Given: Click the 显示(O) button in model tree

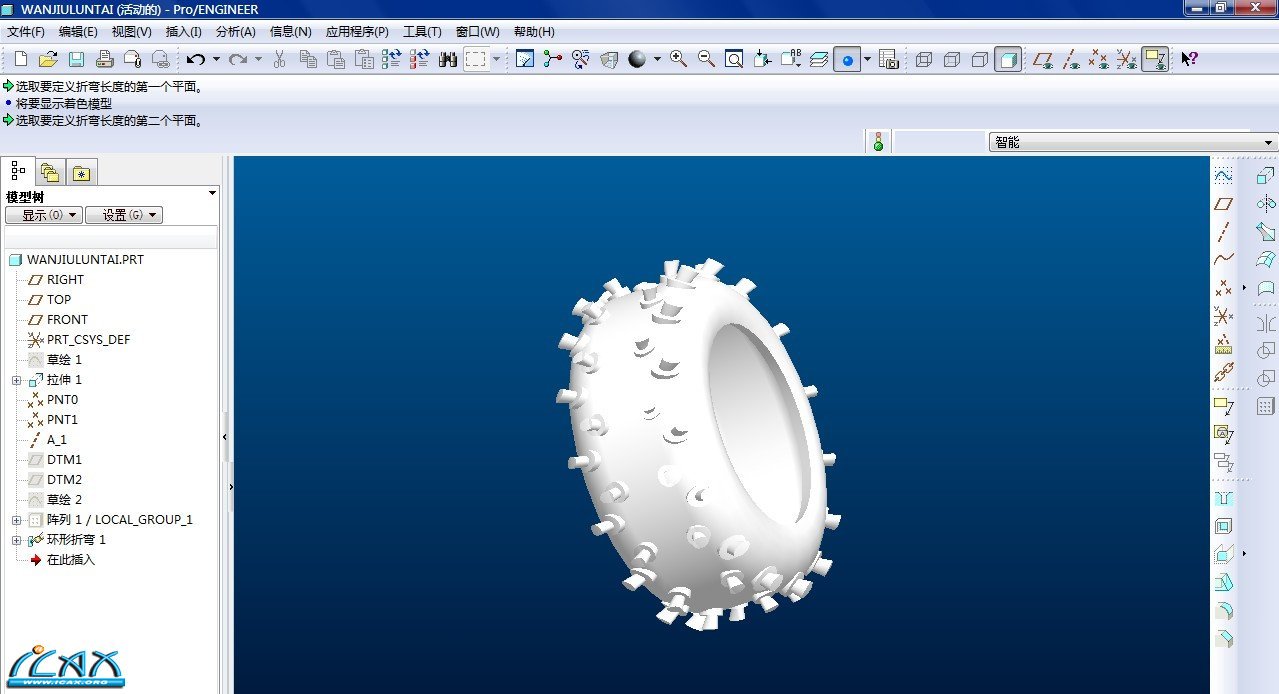Looking at the screenshot, I should pyautogui.click(x=43, y=215).
